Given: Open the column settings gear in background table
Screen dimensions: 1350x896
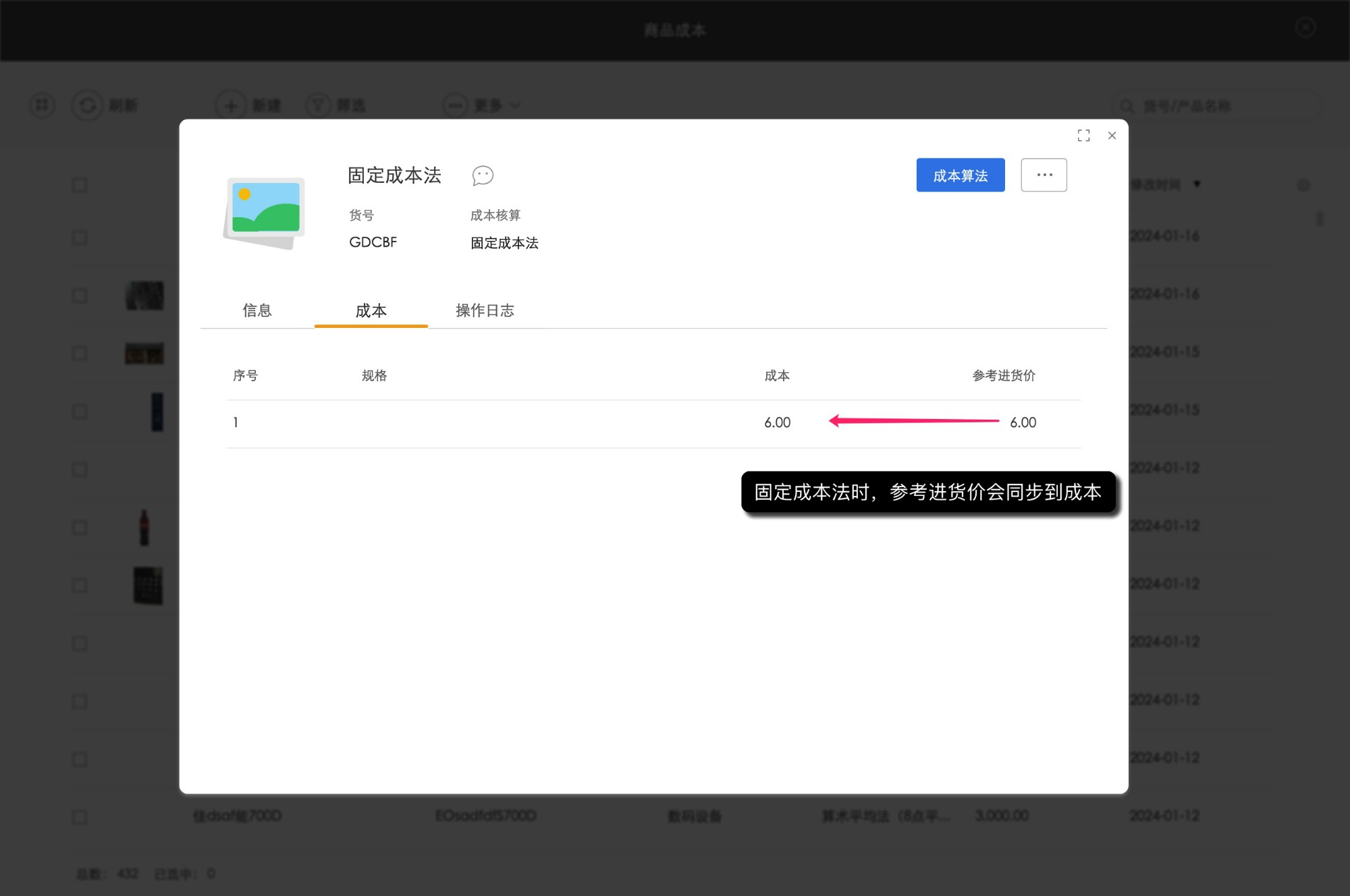Looking at the screenshot, I should [1303, 185].
